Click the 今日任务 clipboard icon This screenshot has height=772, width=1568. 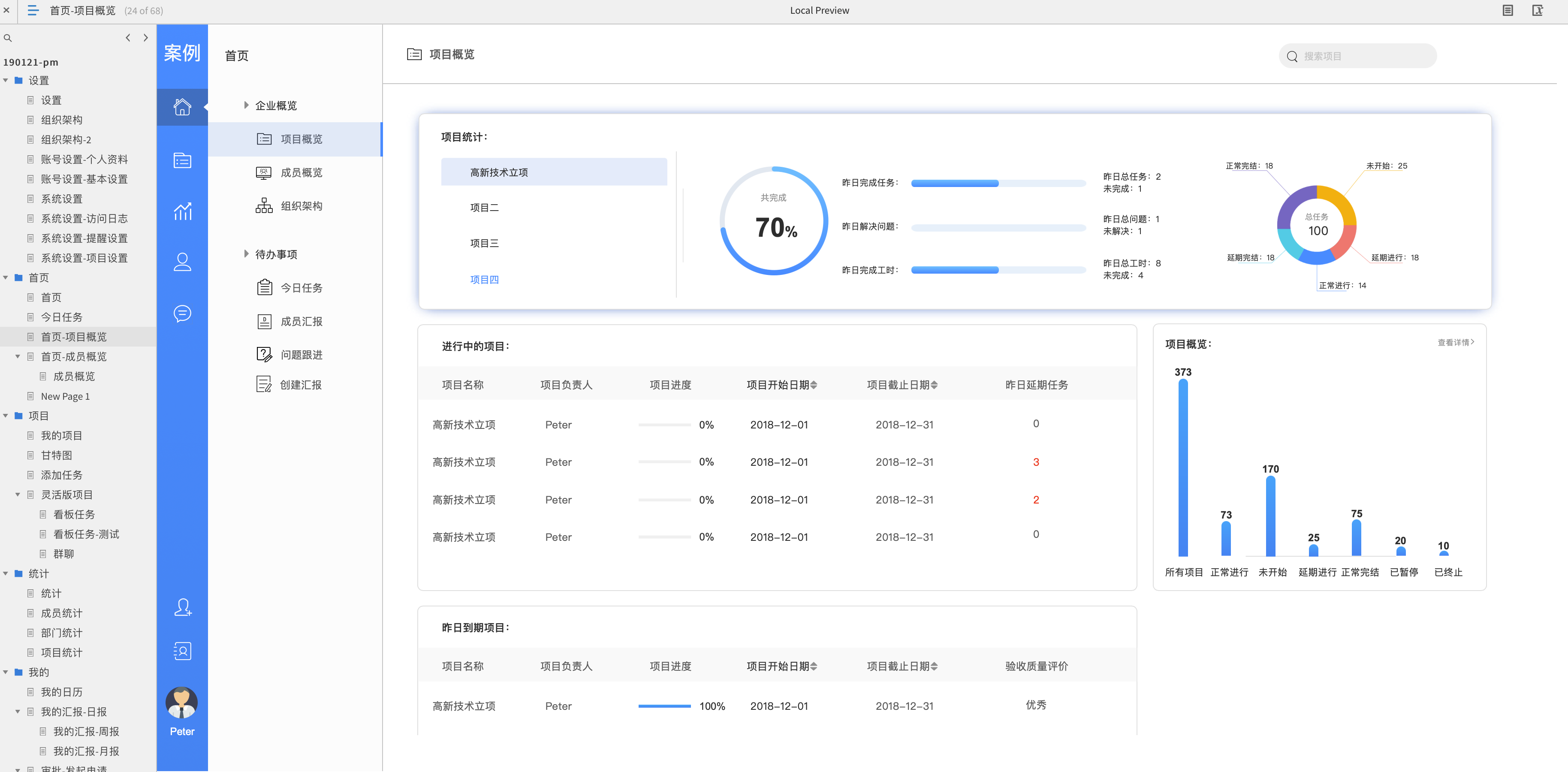click(264, 287)
